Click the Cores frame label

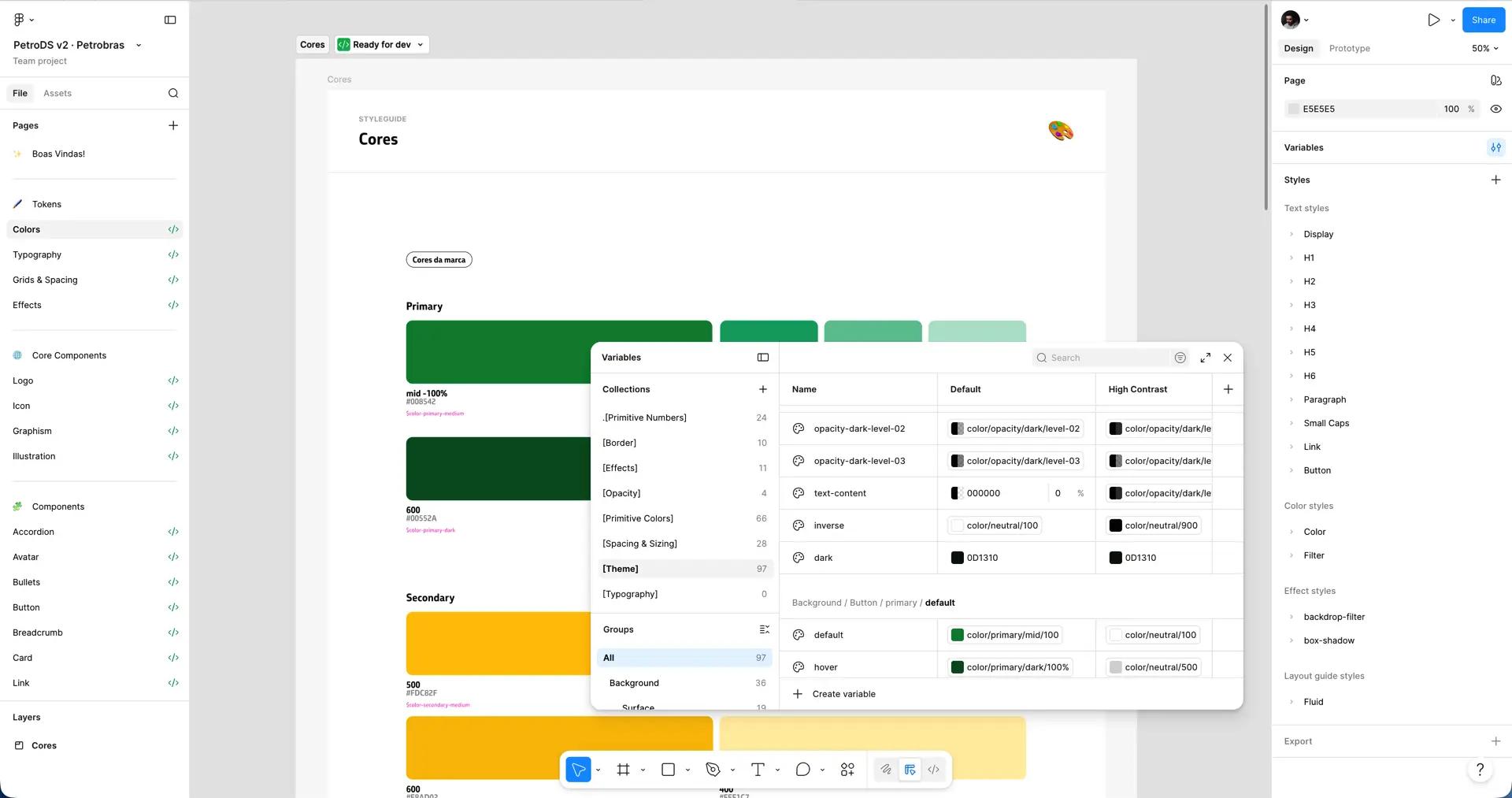(312, 45)
